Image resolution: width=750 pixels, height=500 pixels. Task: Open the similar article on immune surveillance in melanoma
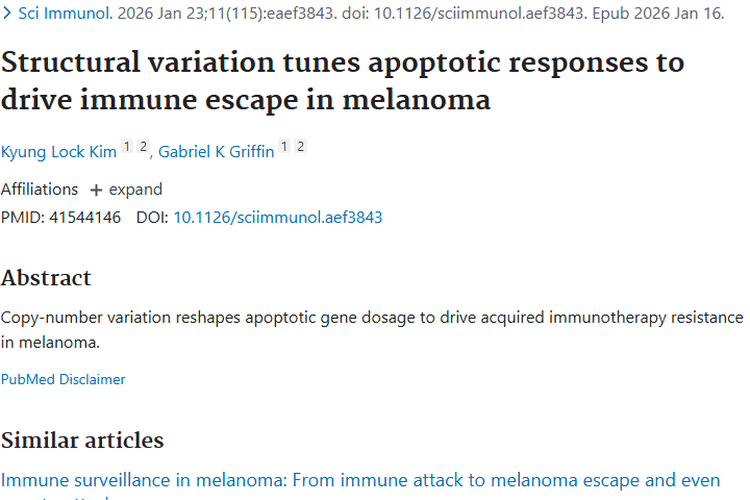click(x=360, y=481)
